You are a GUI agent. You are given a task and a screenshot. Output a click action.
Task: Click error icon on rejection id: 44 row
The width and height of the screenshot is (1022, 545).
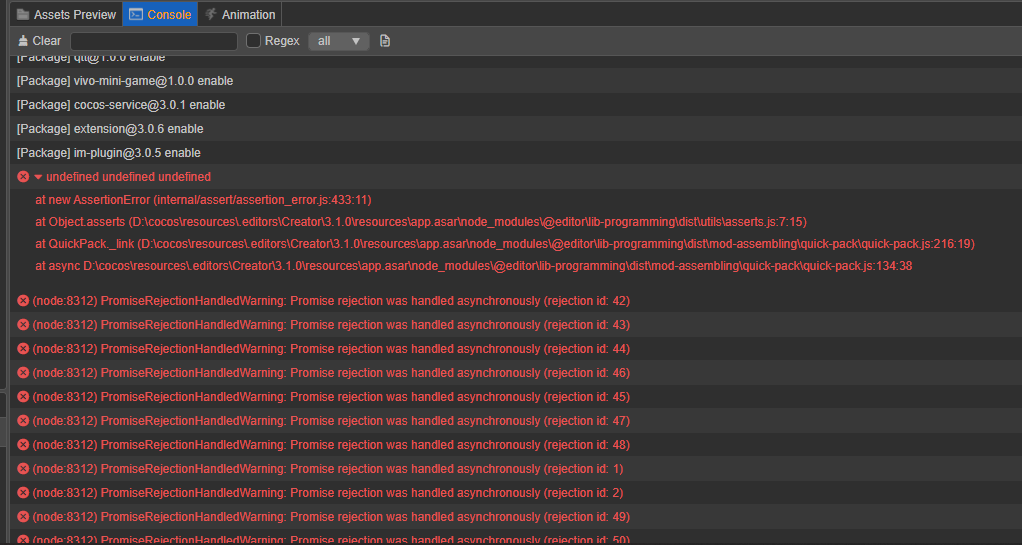(23, 349)
